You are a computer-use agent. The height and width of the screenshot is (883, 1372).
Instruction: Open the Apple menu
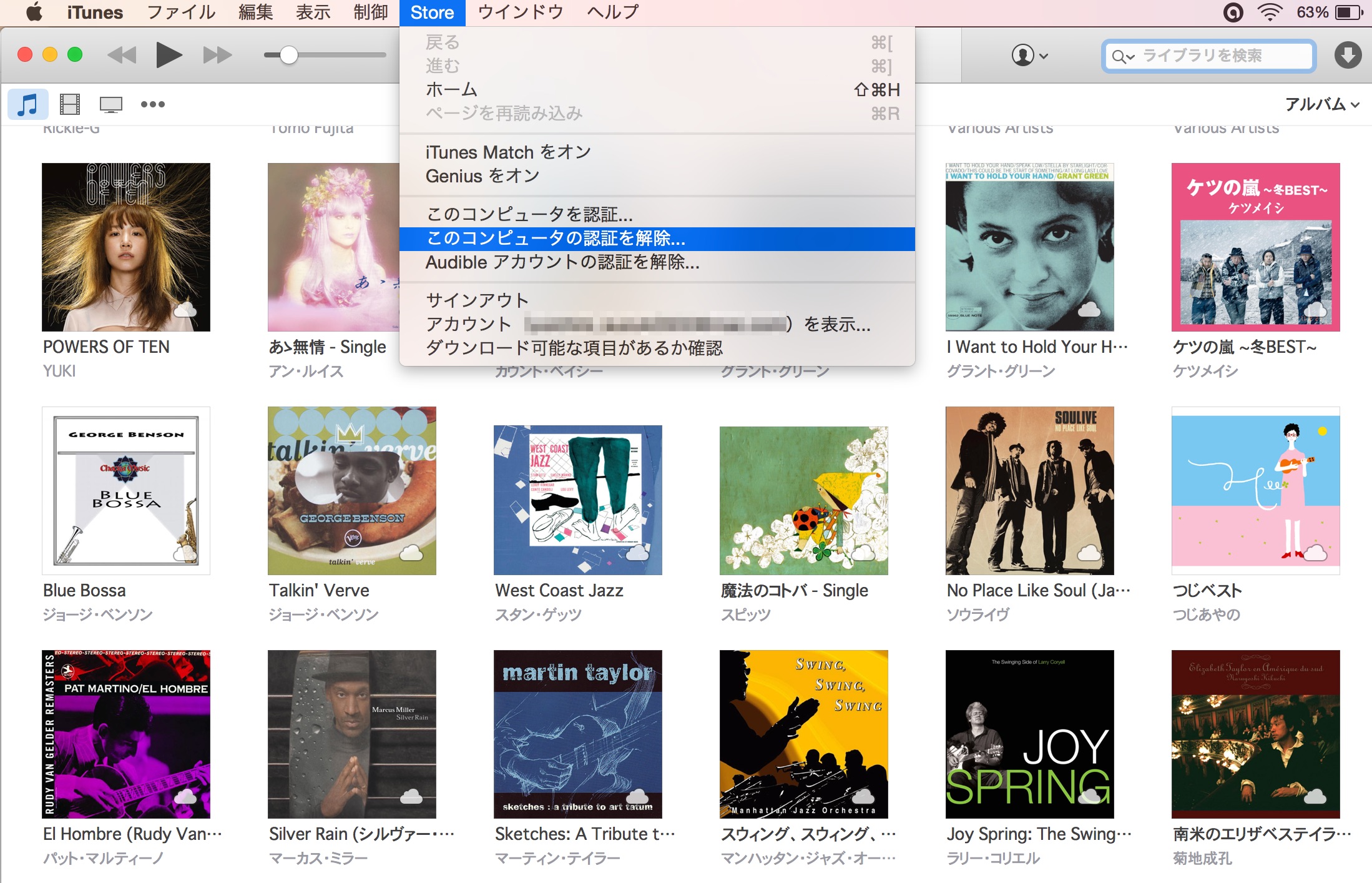tap(34, 12)
